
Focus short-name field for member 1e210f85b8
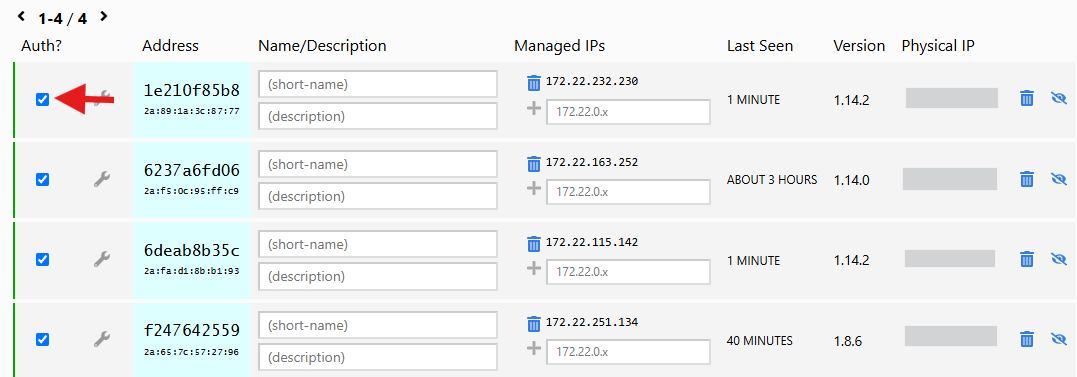tap(378, 84)
